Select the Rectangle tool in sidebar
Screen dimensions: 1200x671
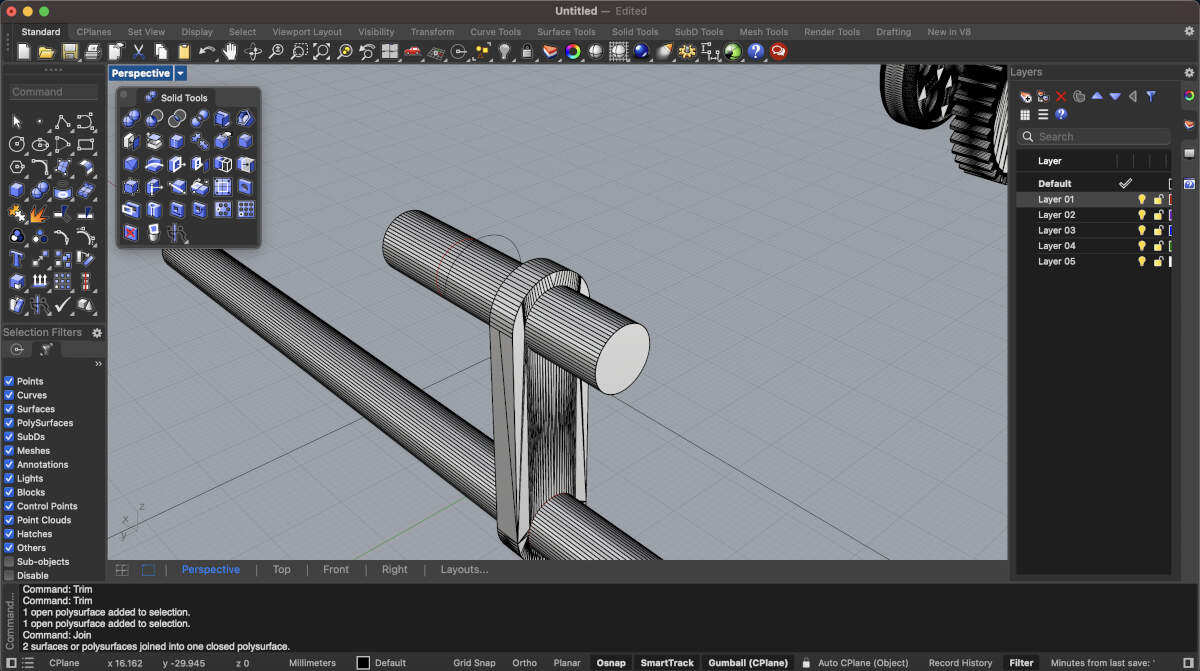(x=86, y=144)
